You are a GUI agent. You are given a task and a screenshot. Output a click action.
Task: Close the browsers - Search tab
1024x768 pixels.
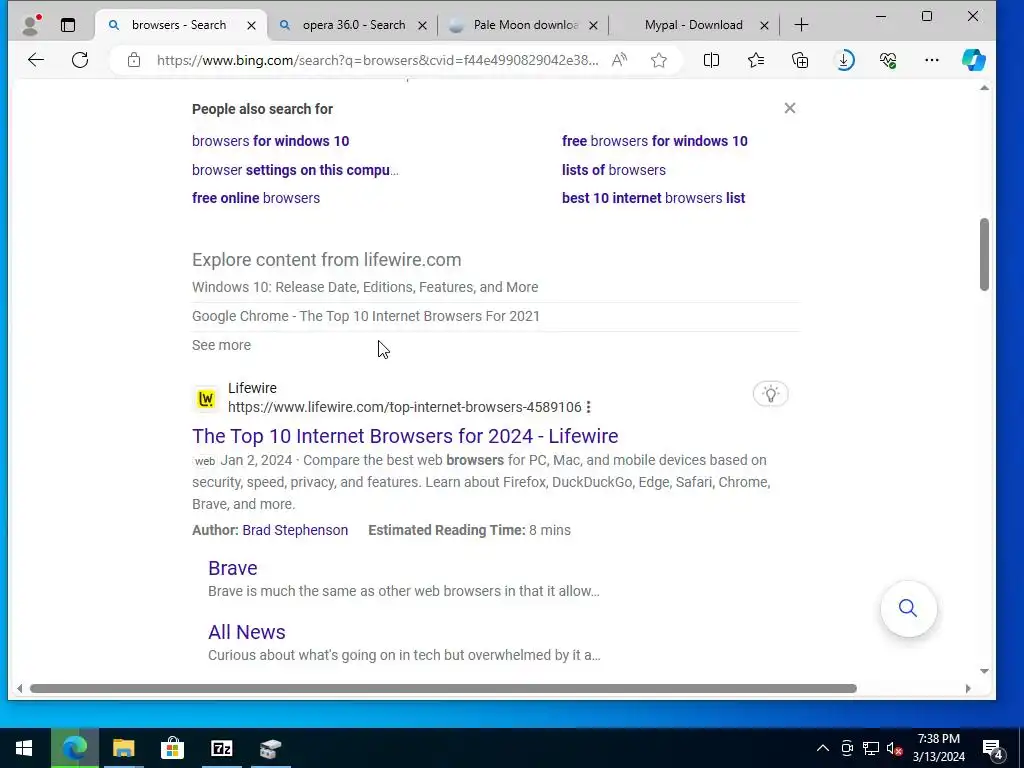[251, 25]
